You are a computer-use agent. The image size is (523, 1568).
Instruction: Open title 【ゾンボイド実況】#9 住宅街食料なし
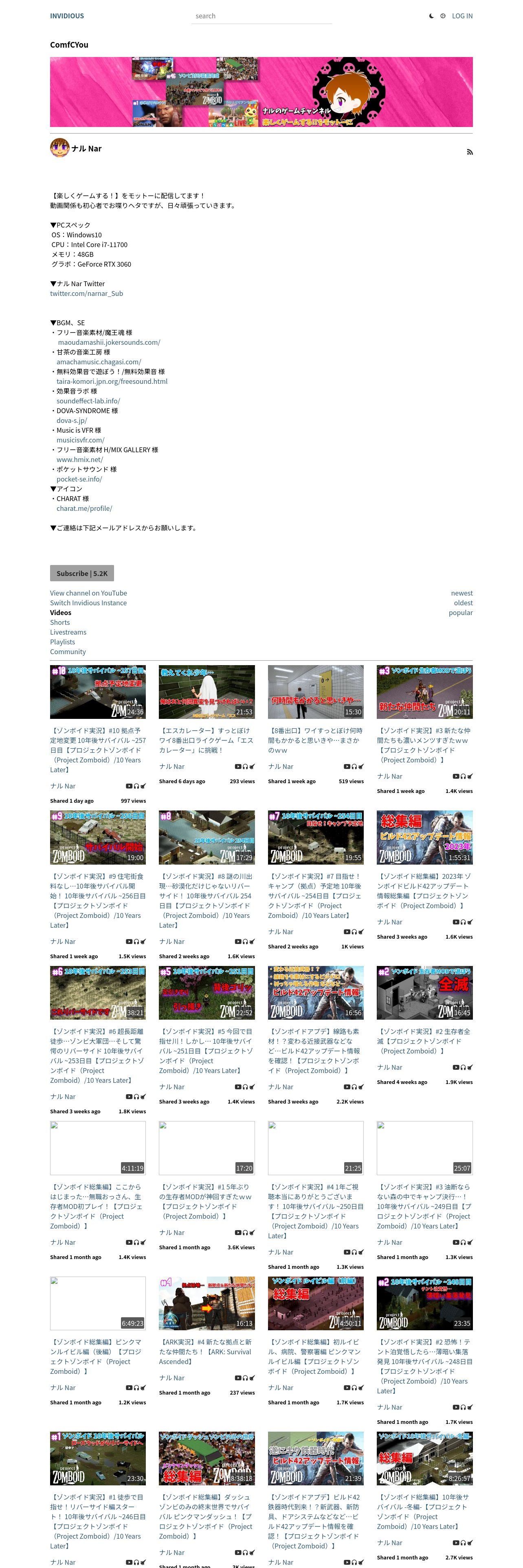point(98,900)
